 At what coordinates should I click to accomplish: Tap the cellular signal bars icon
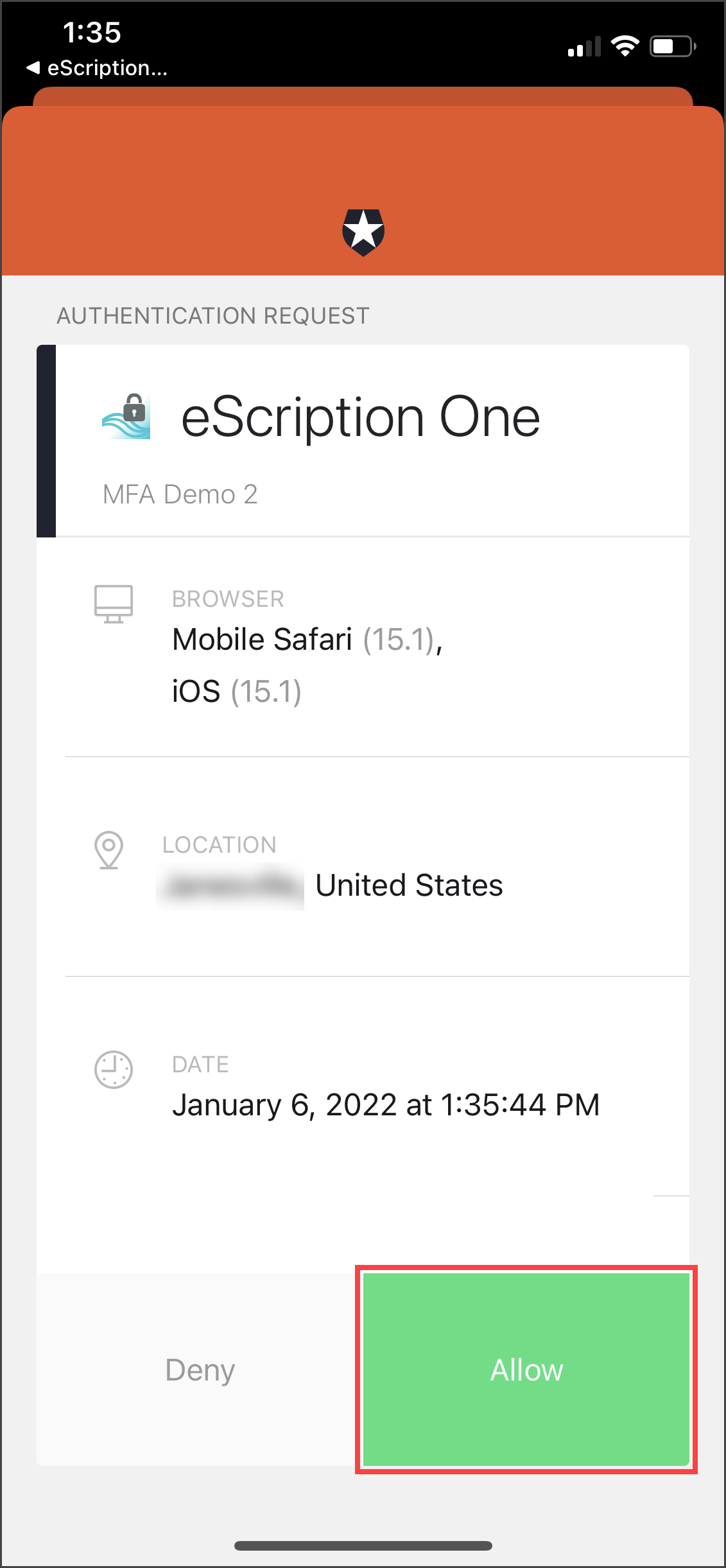[x=584, y=47]
